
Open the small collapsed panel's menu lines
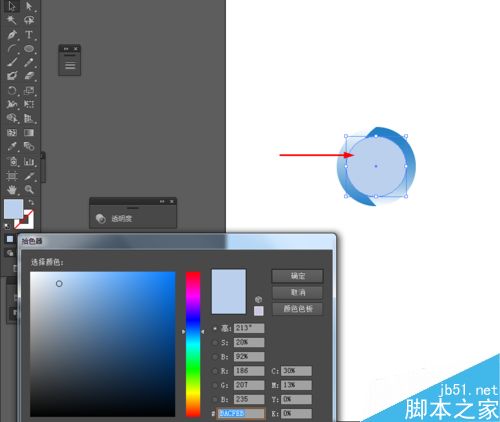coord(70,66)
